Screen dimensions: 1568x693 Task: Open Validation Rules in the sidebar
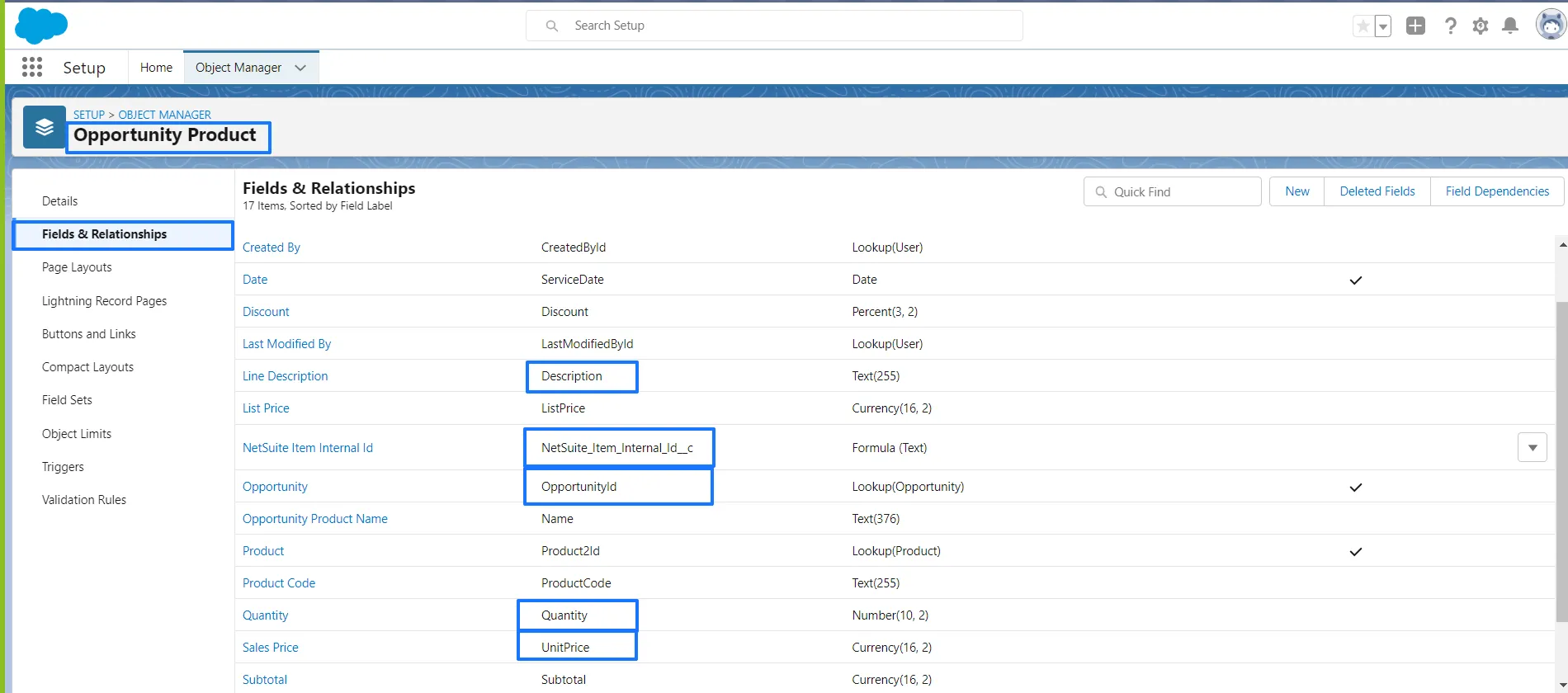pyautogui.click(x=84, y=500)
